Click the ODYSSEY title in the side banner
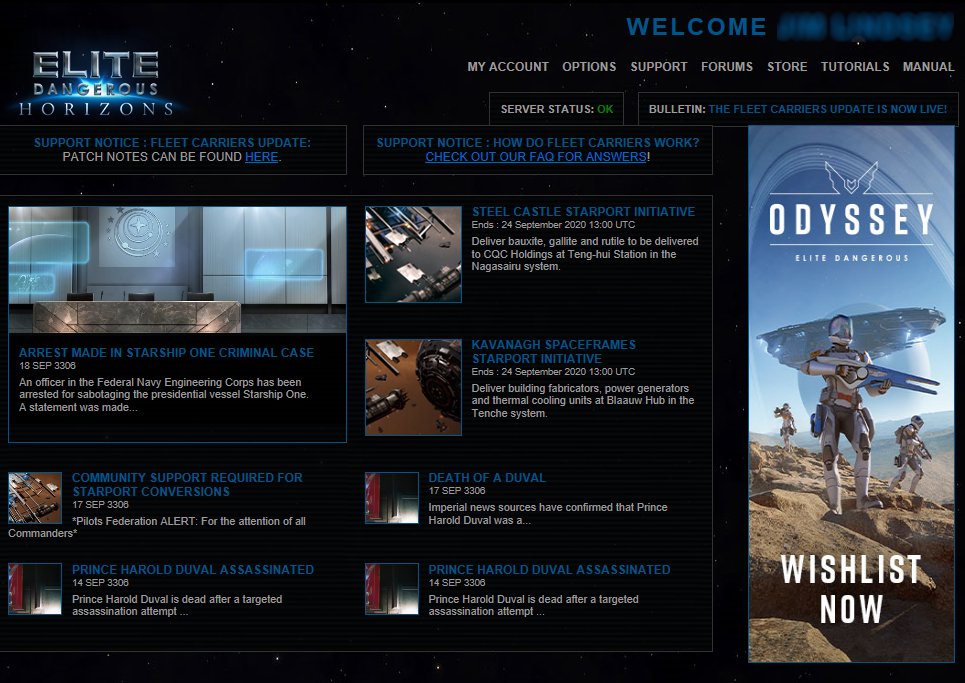 pos(851,220)
